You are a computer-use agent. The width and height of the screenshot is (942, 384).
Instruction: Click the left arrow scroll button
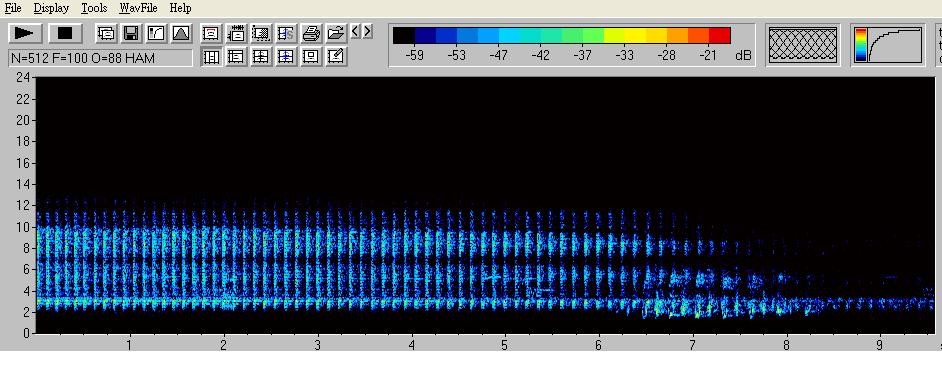click(356, 31)
